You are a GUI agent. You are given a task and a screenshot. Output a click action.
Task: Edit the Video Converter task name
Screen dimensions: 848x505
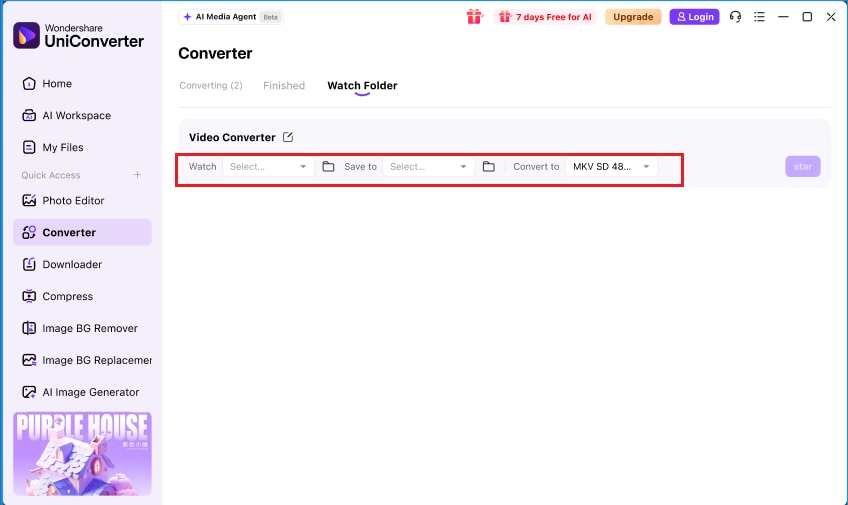tap(288, 137)
